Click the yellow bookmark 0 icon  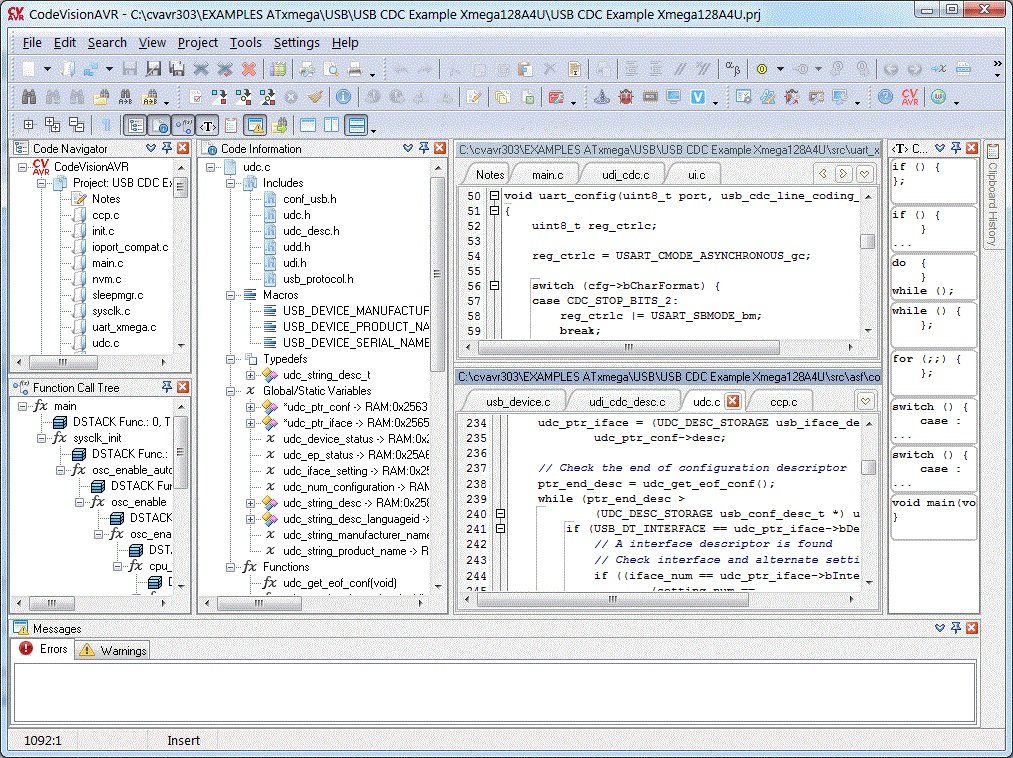coord(762,68)
